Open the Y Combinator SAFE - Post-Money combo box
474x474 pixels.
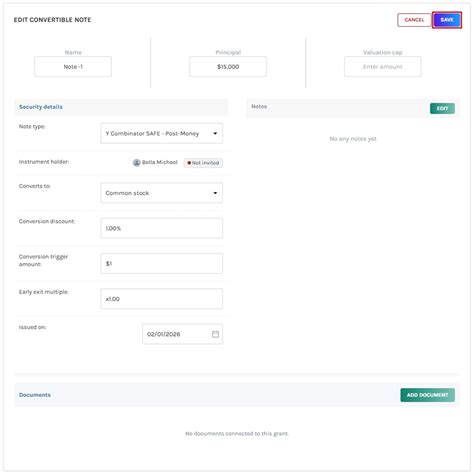162,133
